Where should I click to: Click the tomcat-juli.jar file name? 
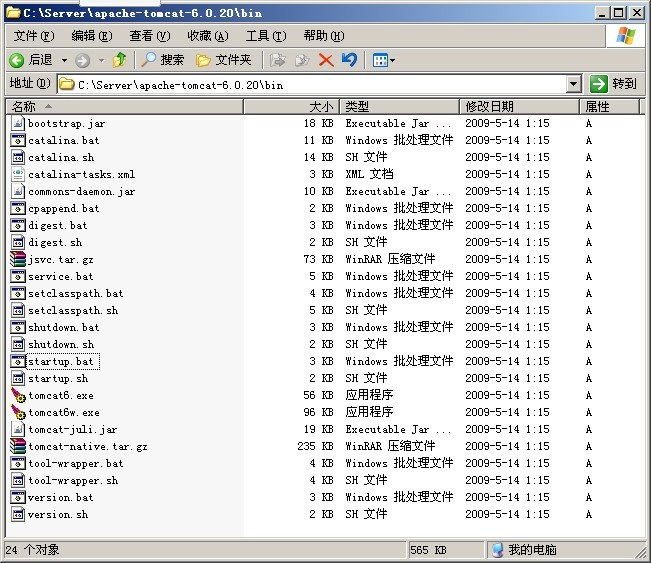click(x=72, y=430)
